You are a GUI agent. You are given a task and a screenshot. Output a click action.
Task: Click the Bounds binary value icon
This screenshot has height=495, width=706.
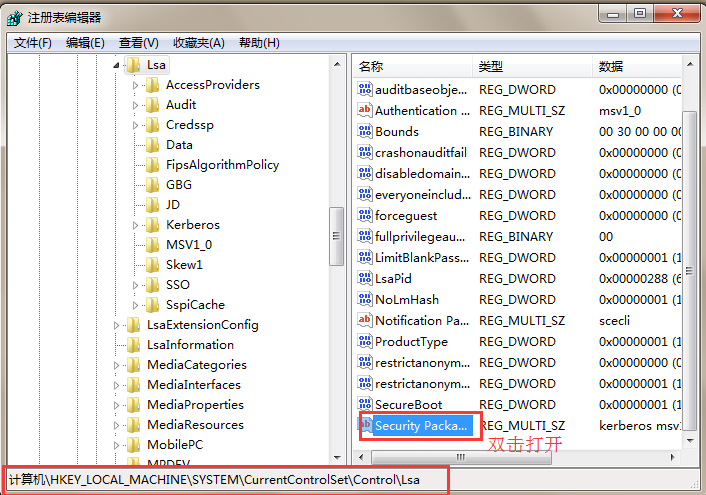[x=365, y=131]
